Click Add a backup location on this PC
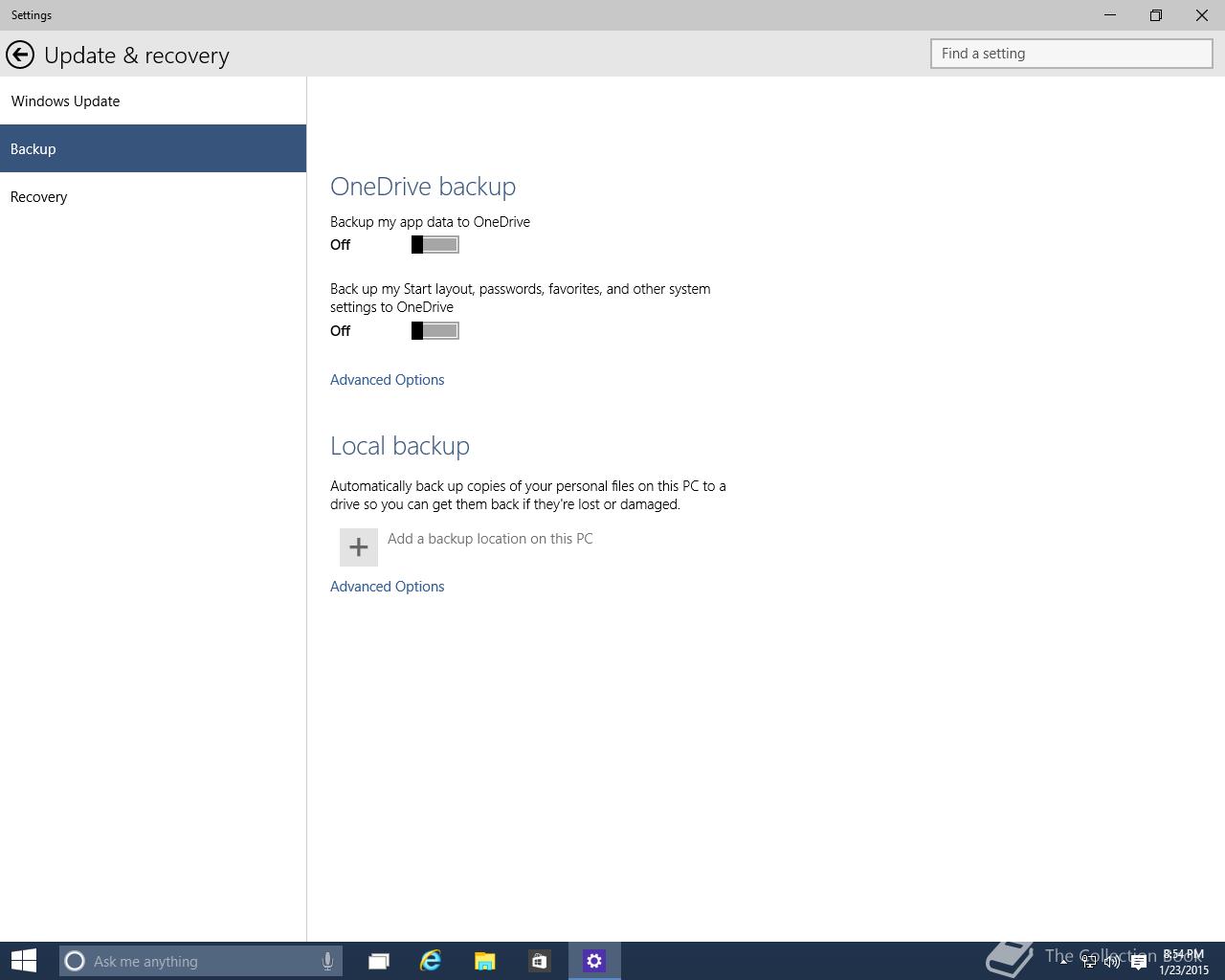 [490, 539]
